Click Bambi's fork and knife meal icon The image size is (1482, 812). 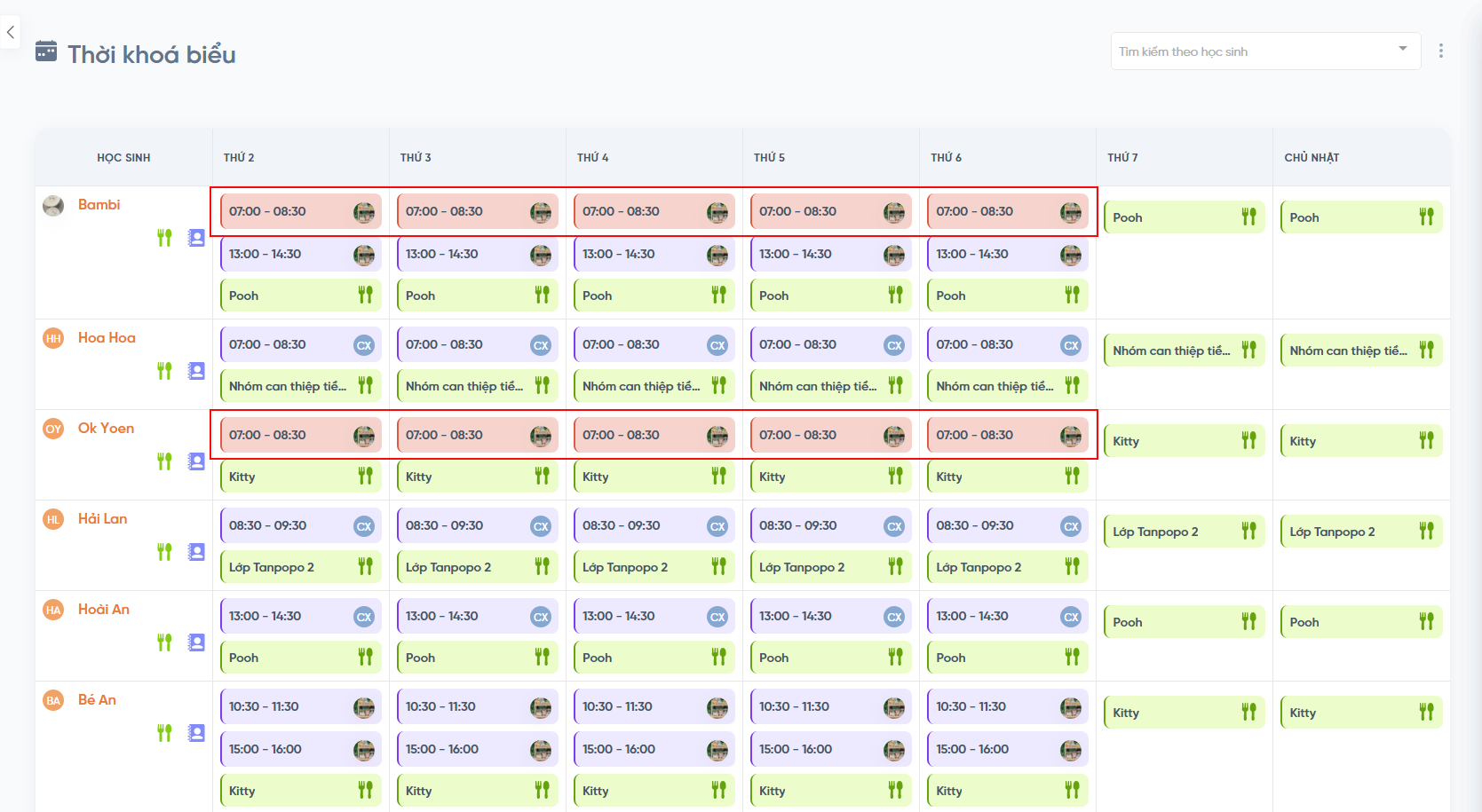(164, 238)
